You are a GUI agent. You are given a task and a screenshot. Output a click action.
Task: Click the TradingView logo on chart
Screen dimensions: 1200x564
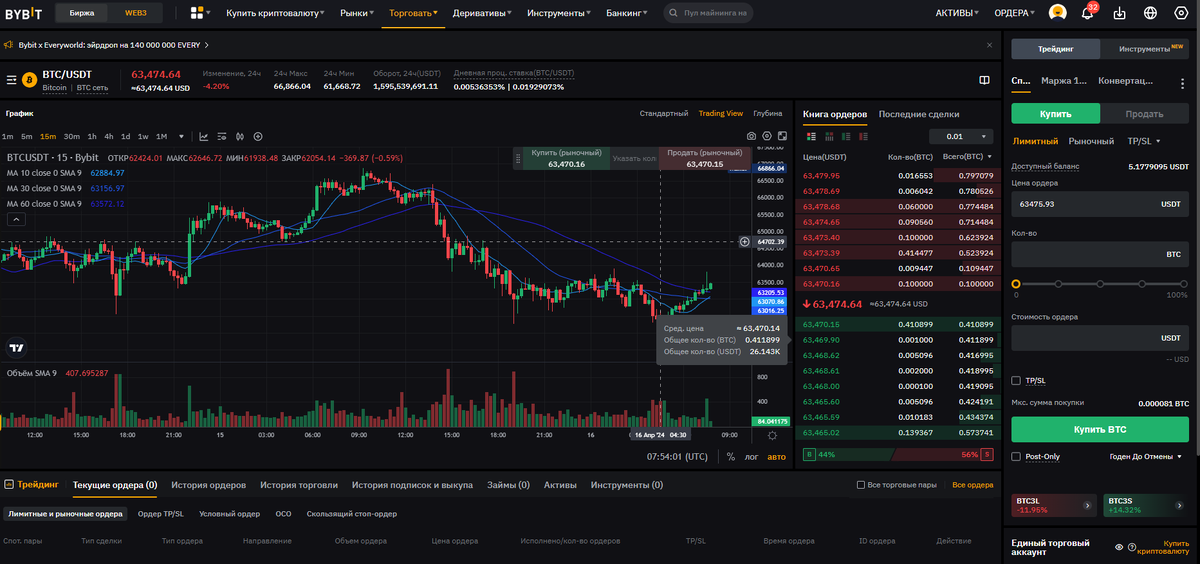click(16, 348)
